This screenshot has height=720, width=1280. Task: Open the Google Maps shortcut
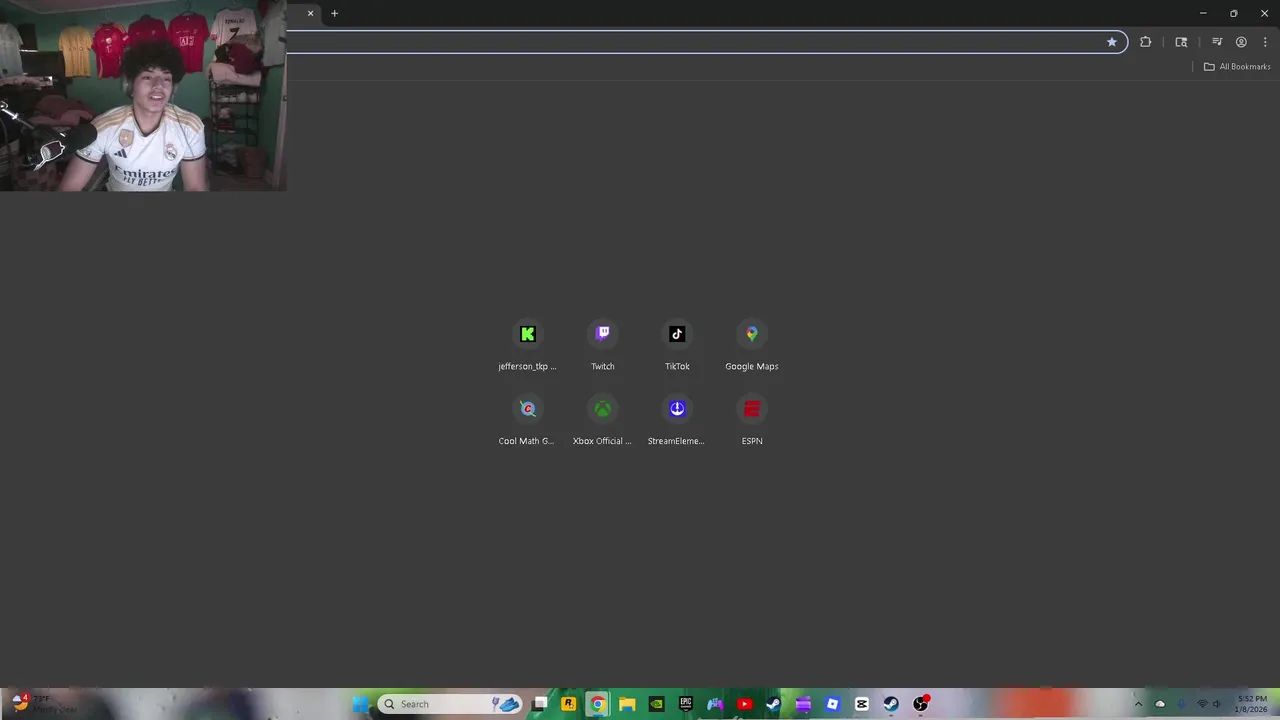click(752, 345)
